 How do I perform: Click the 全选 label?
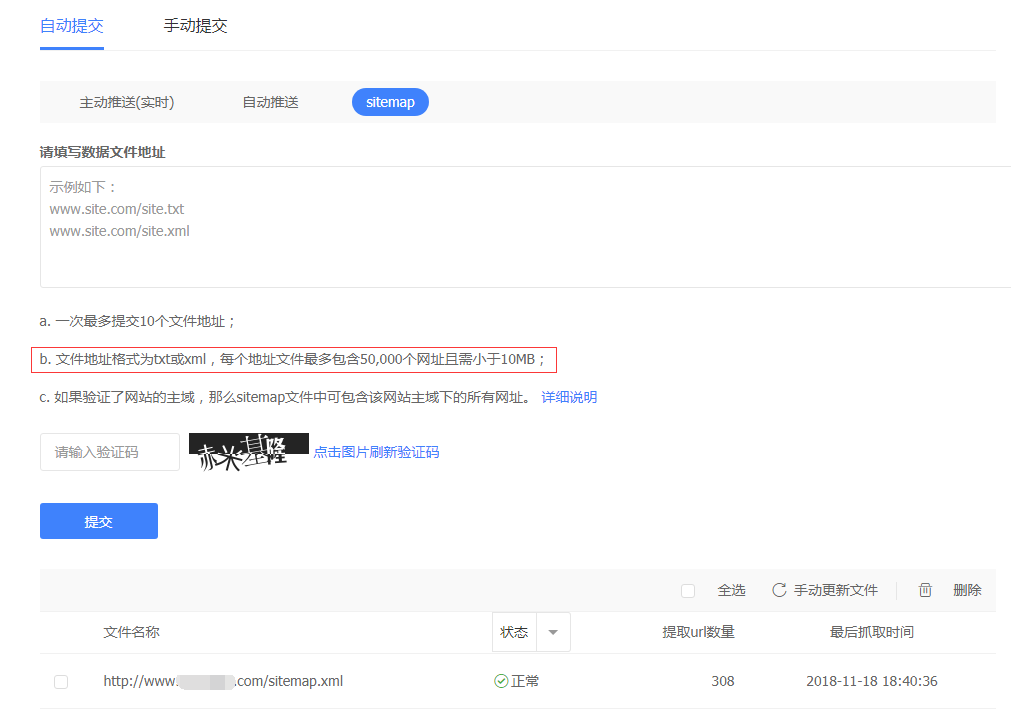click(x=731, y=590)
